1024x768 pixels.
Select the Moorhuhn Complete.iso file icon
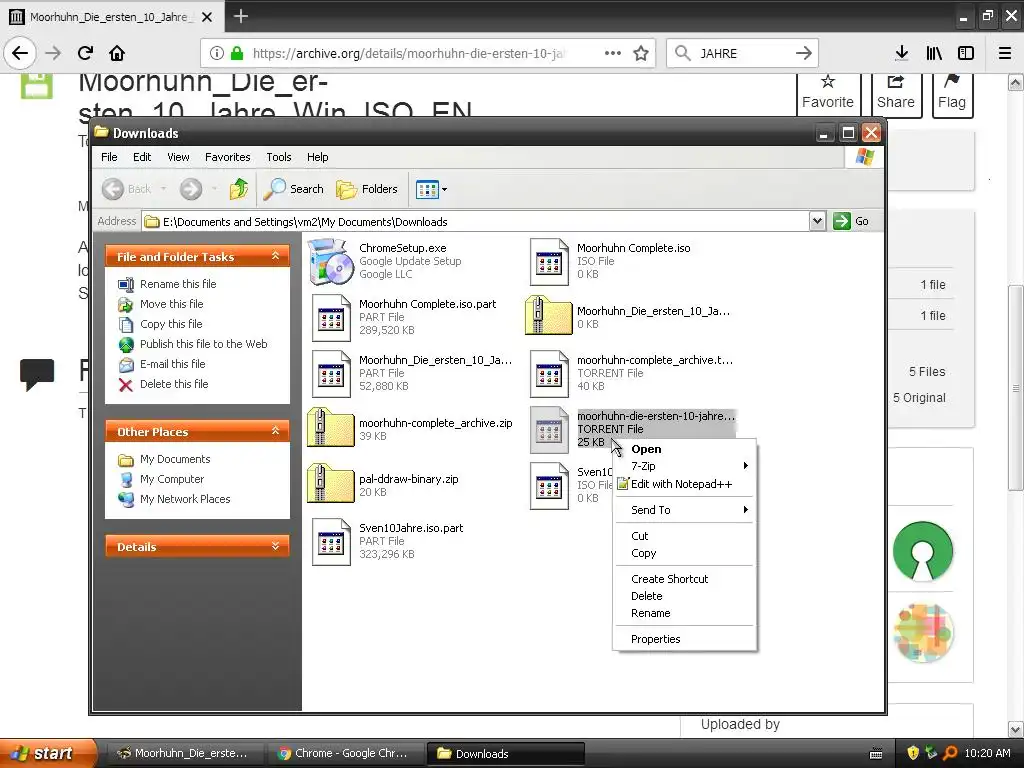click(549, 261)
